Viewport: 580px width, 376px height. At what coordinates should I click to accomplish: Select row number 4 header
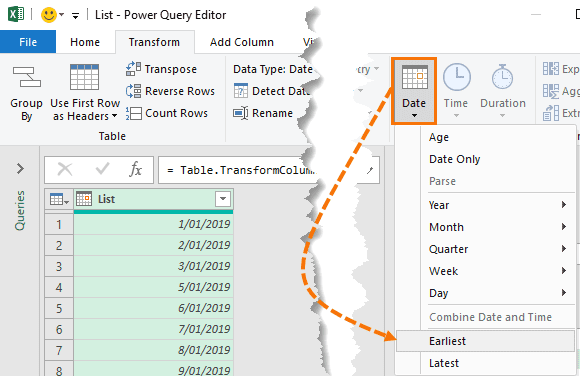(59, 287)
